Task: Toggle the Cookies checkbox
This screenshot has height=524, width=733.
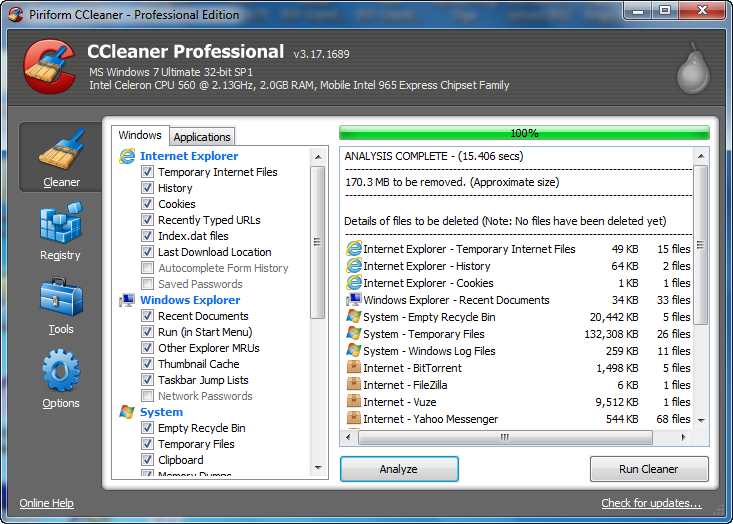Action: (147, 204)
